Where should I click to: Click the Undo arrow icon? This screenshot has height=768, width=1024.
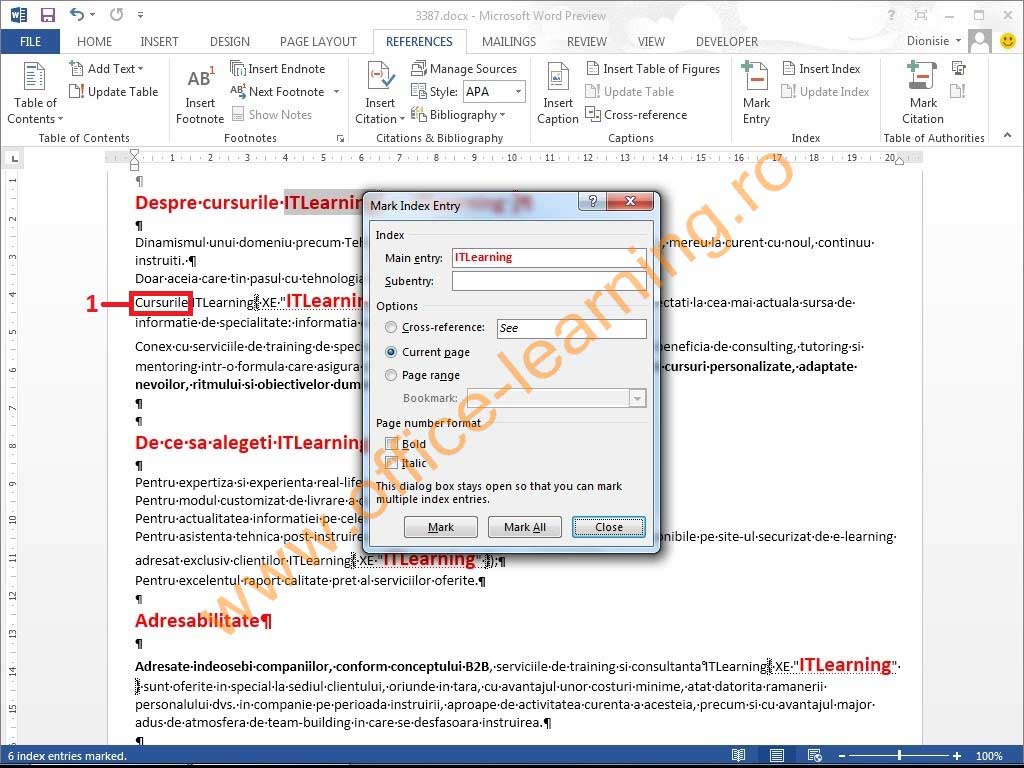point(76,14)
